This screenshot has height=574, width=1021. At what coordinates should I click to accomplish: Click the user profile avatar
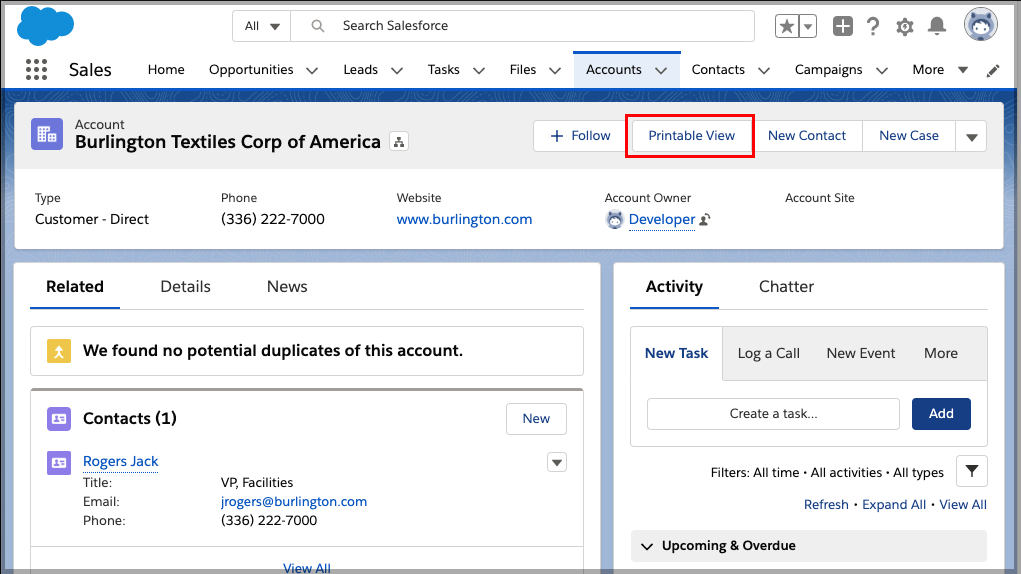(981, 25)
